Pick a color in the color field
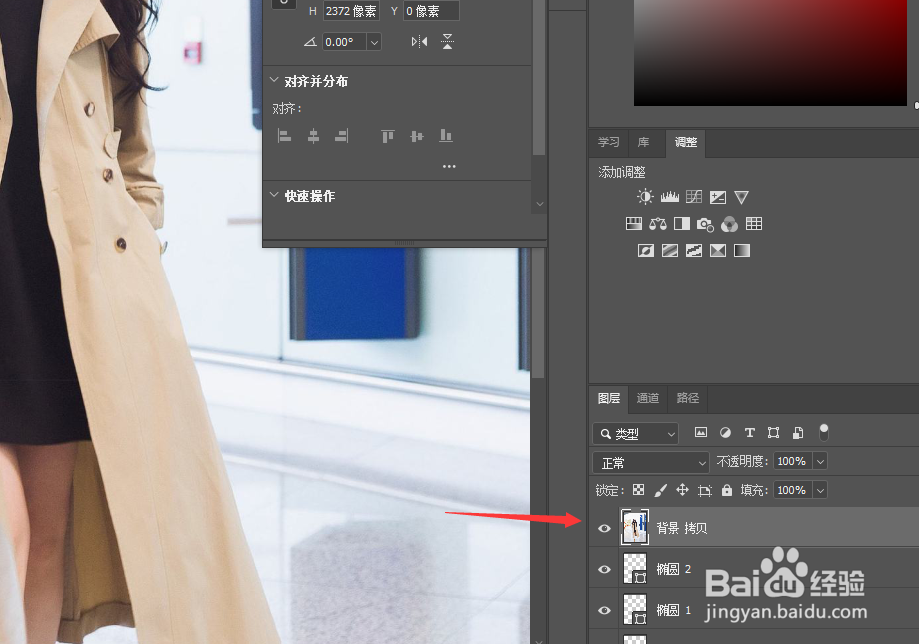The height and width of the screenshot is (644, 919). point(770,53)
